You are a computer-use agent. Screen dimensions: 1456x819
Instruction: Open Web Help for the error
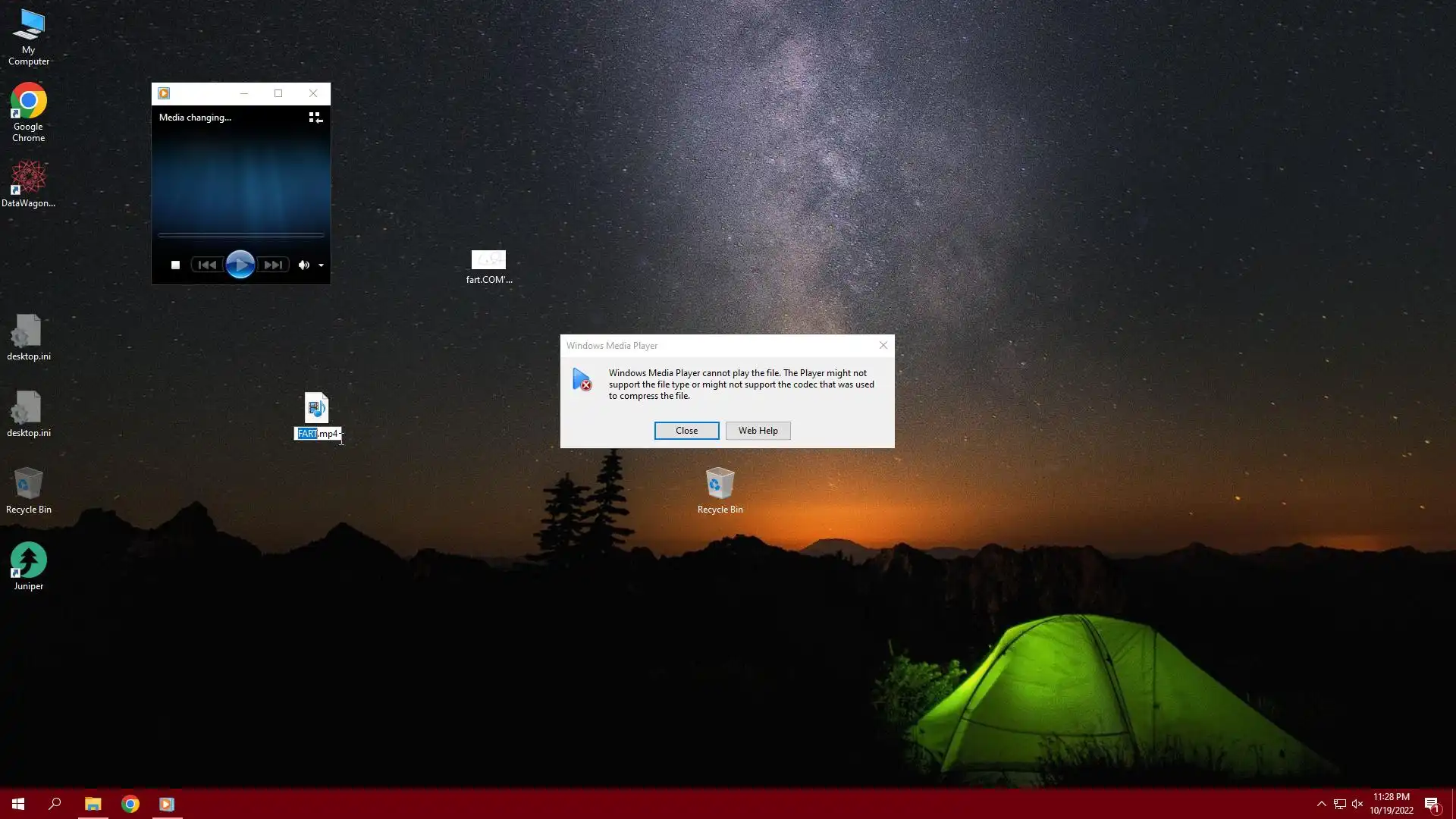tap(758, 431)
